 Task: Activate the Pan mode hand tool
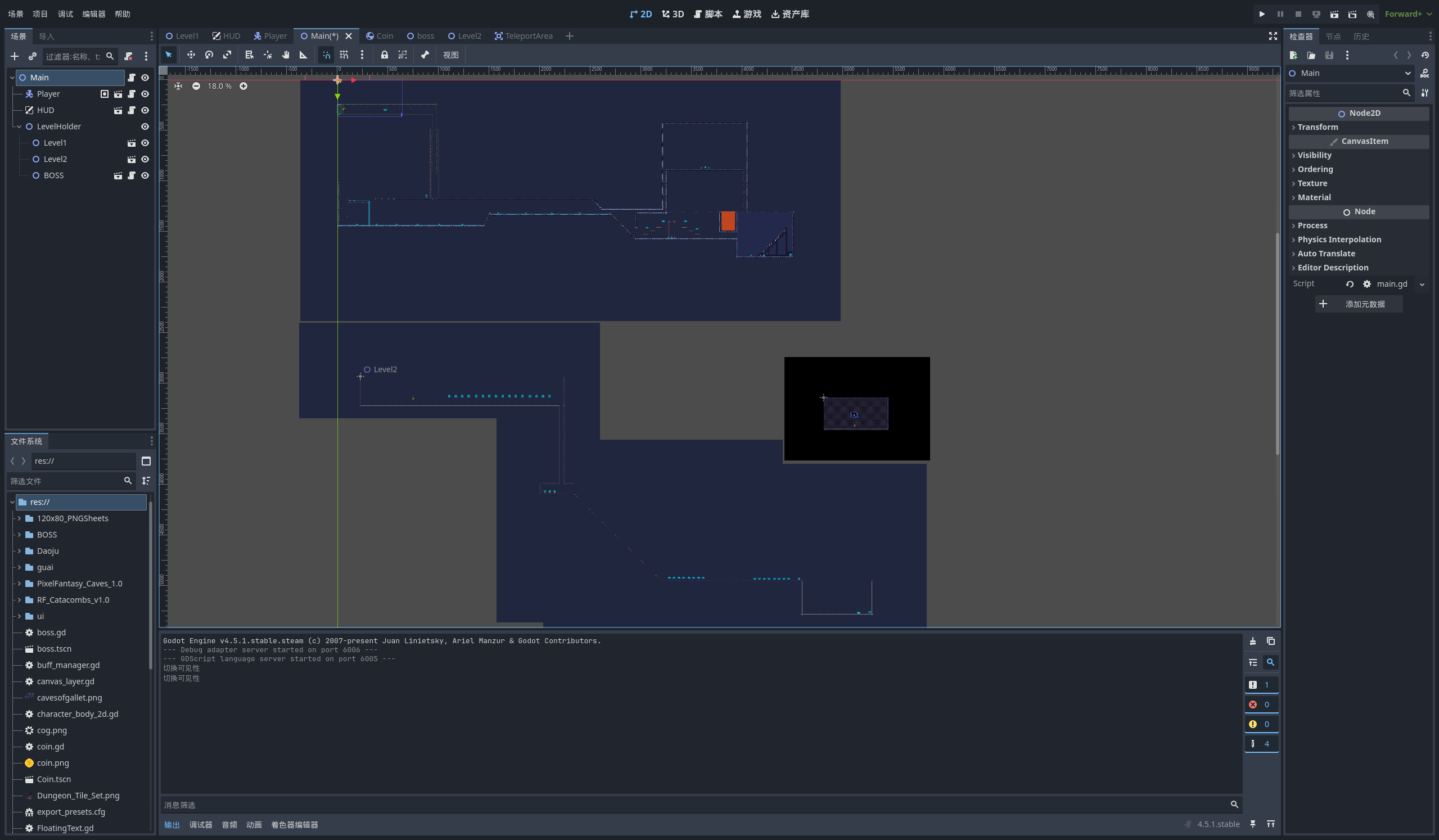click(286, 55)
